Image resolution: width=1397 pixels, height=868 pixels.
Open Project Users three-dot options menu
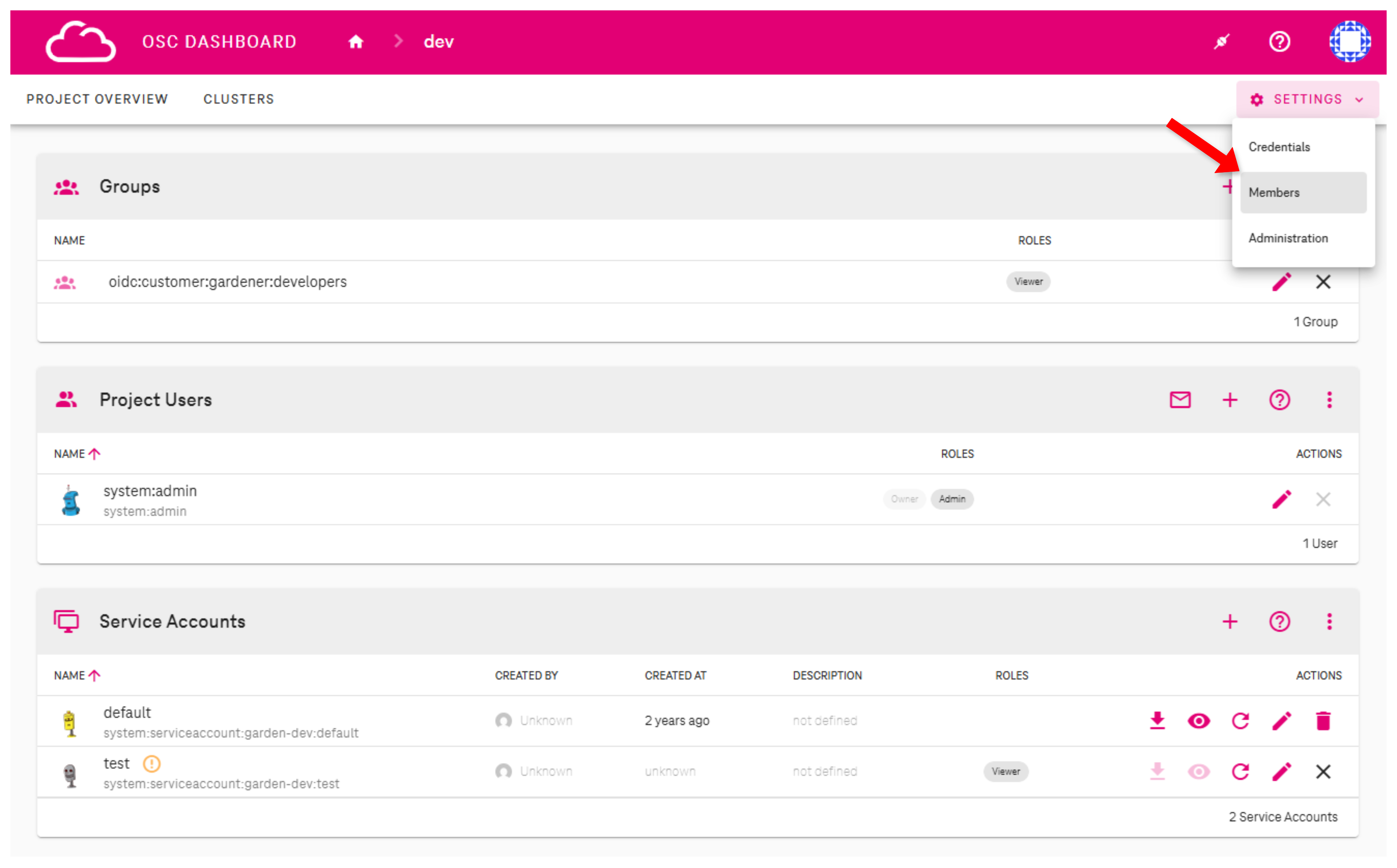1329,400
